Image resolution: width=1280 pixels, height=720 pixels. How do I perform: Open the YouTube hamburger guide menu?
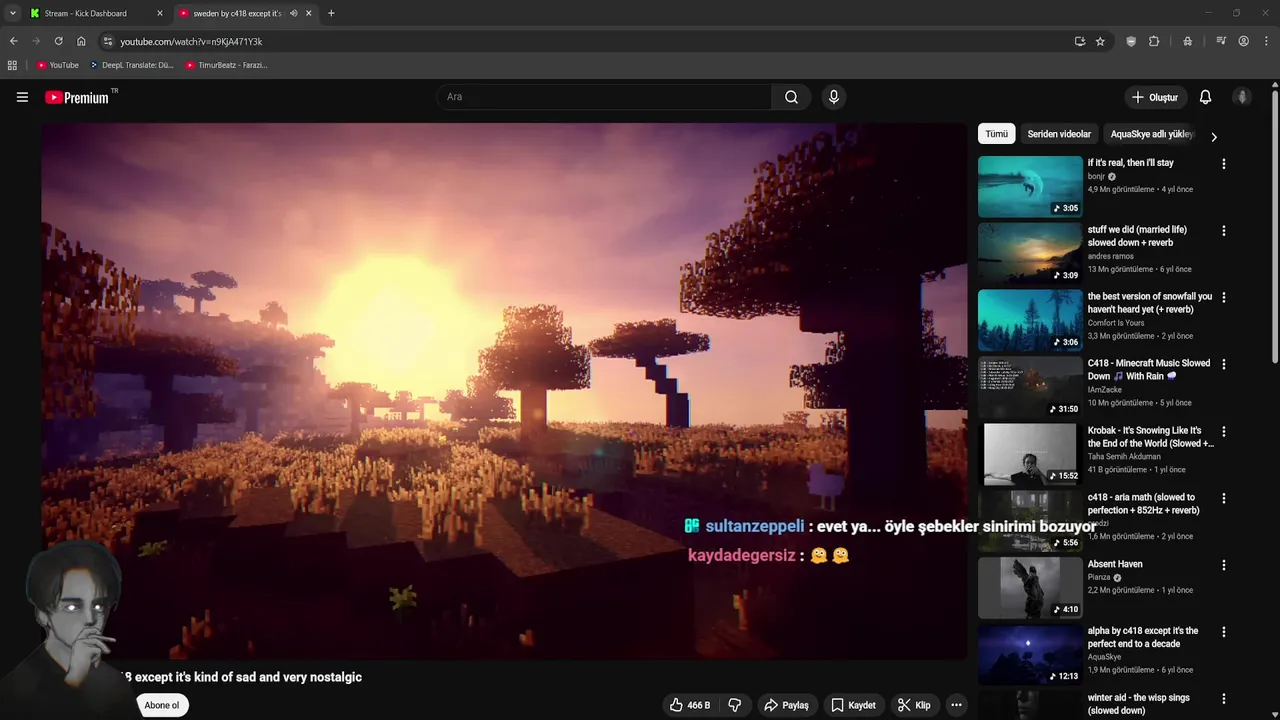click(x=22, y=97)
